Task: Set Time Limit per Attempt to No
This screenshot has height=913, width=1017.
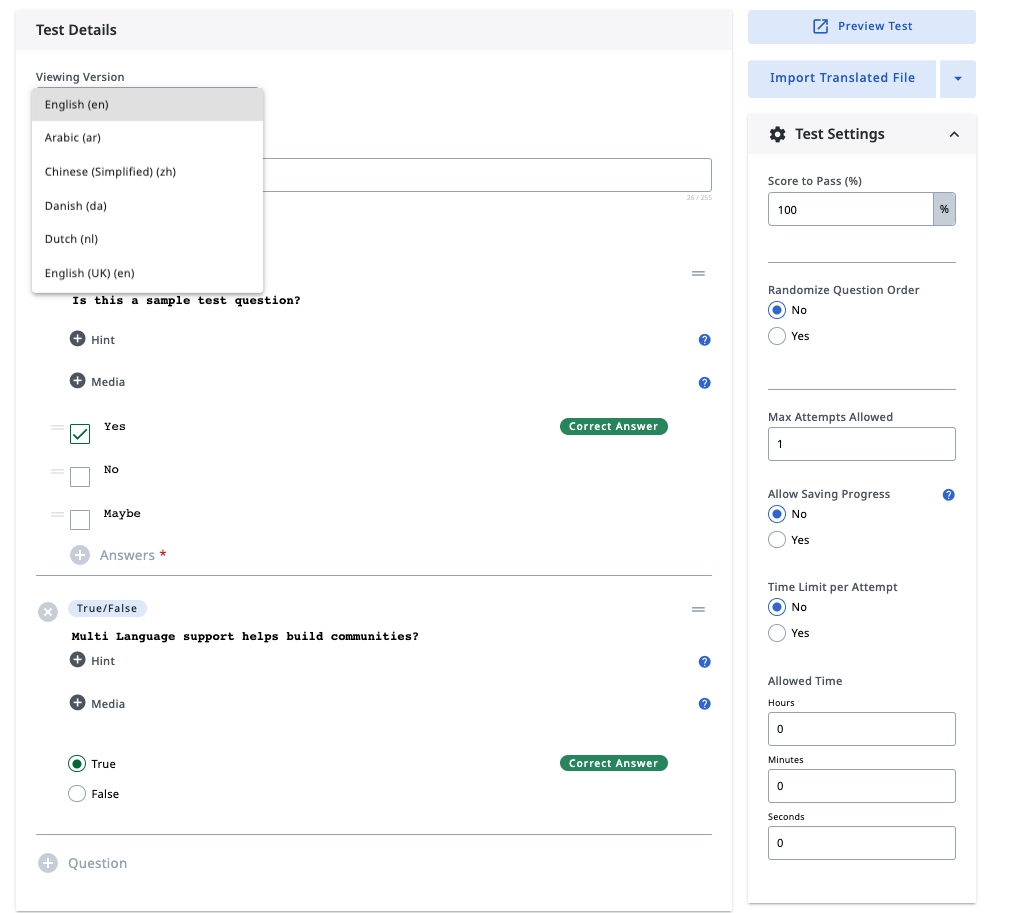Action: coord(777,607)
